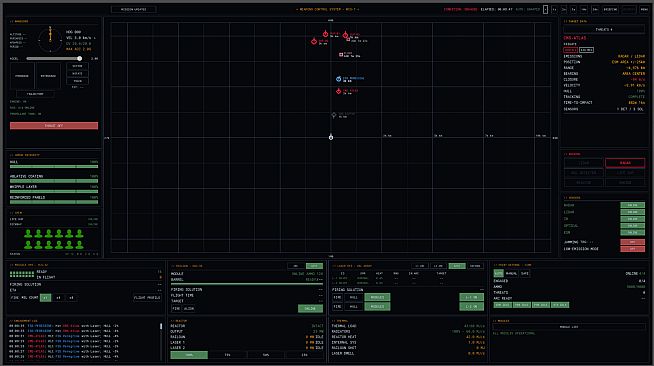
Task: Set time speed to 50x
Action: [595, 9]
